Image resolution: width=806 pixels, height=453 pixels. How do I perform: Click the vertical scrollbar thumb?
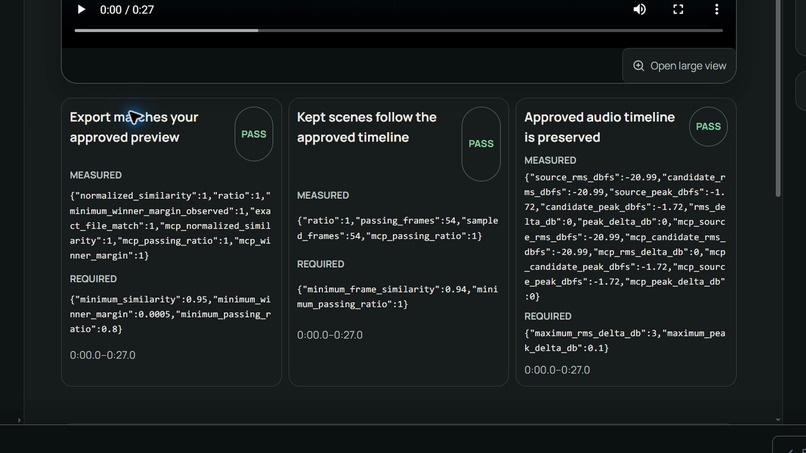(778, 98)
